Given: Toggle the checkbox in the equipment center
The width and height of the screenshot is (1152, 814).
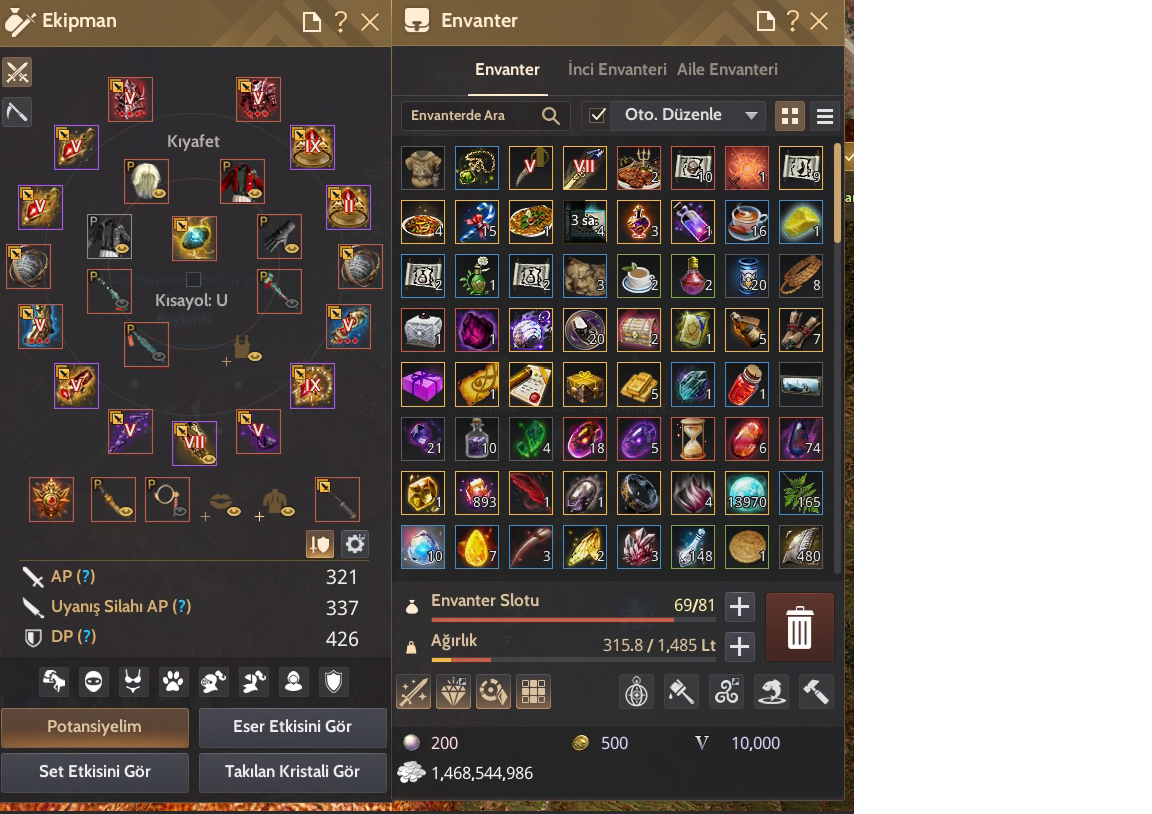Looking at the screenshot, I should pyautogui.click(x=193, y=279).
